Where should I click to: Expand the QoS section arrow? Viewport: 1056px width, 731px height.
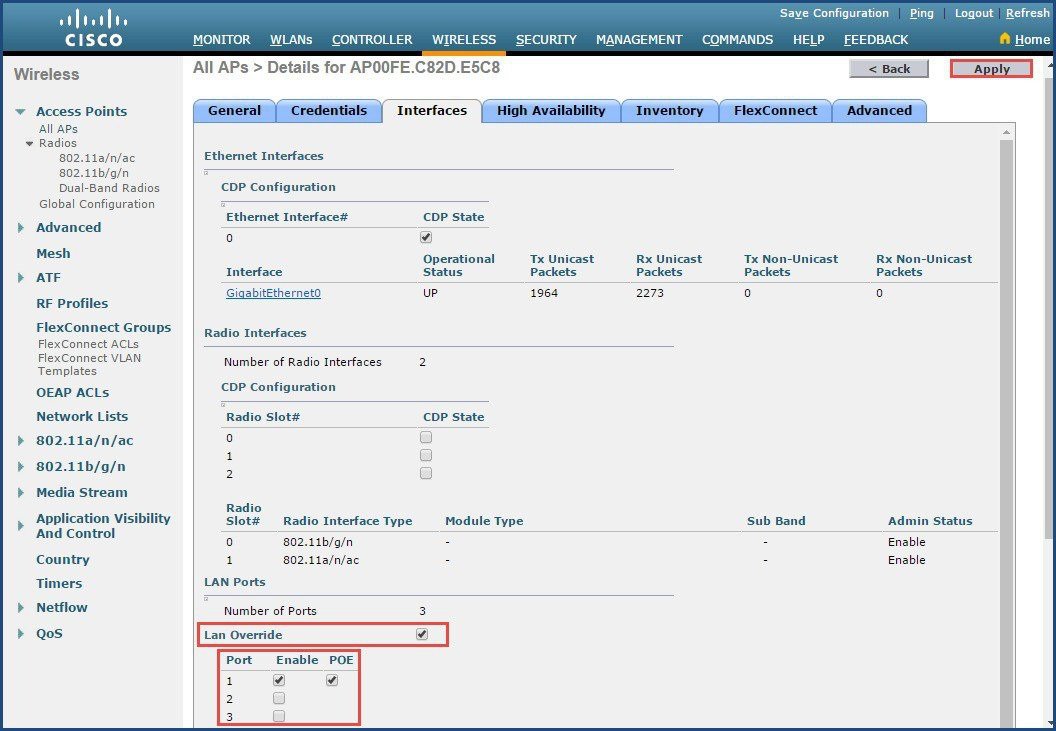pyautogui.click(x=21, y=633)
